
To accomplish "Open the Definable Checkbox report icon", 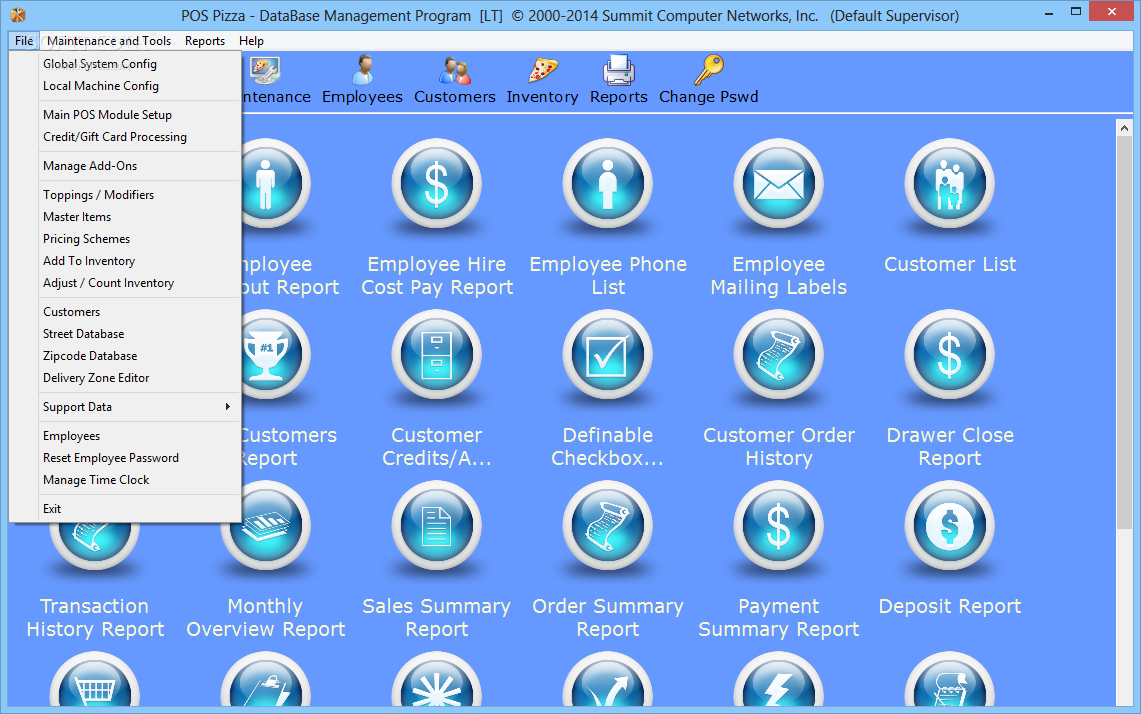I will (x=608, y=354).
